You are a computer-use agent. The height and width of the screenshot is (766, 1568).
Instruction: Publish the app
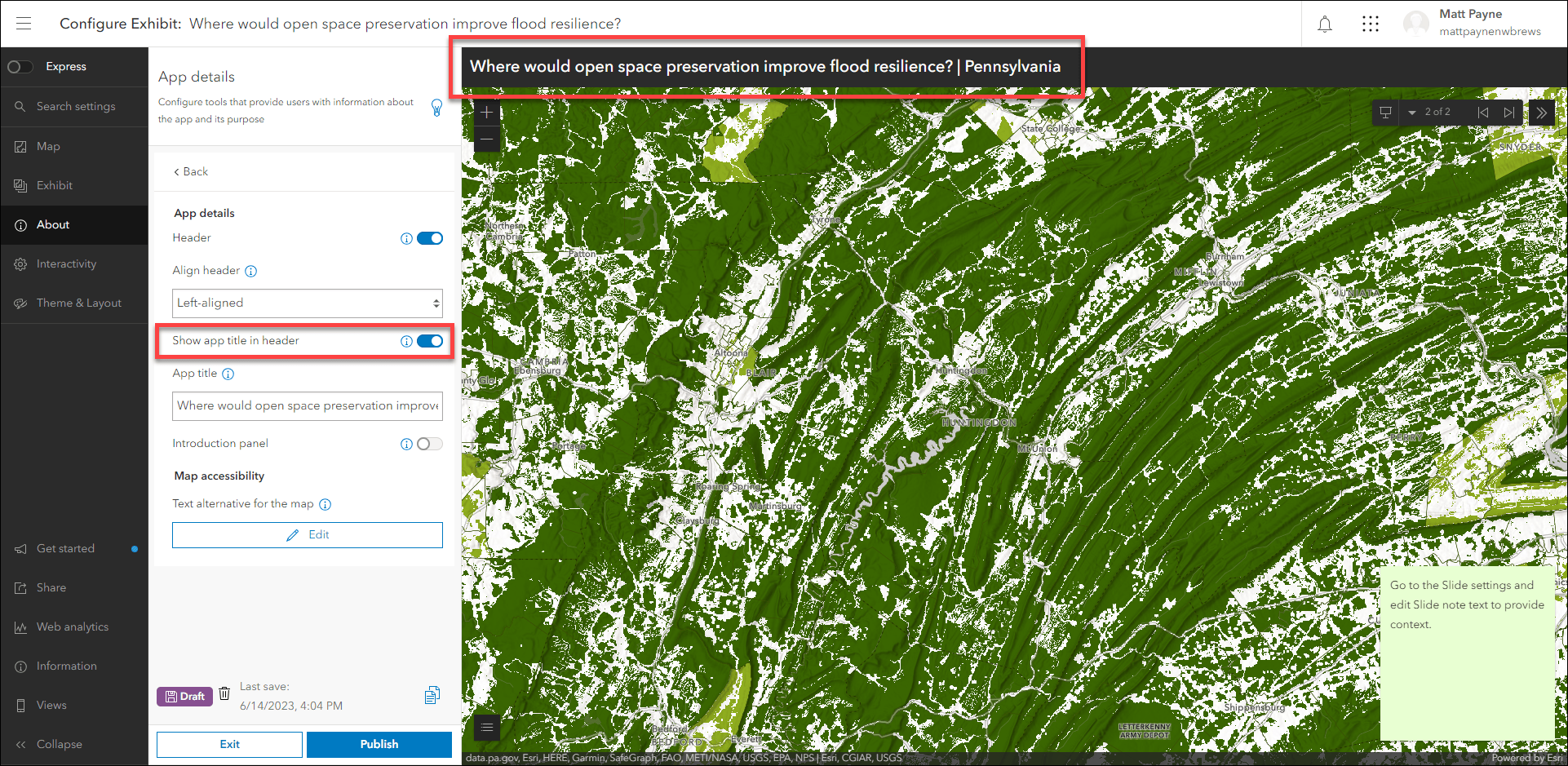click(379, 744)
